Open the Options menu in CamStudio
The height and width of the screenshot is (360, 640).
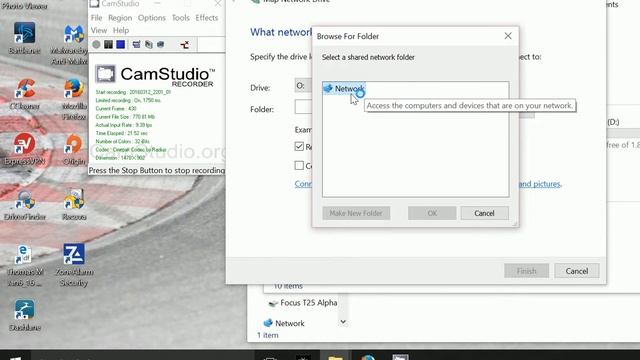tap(151, 18)
